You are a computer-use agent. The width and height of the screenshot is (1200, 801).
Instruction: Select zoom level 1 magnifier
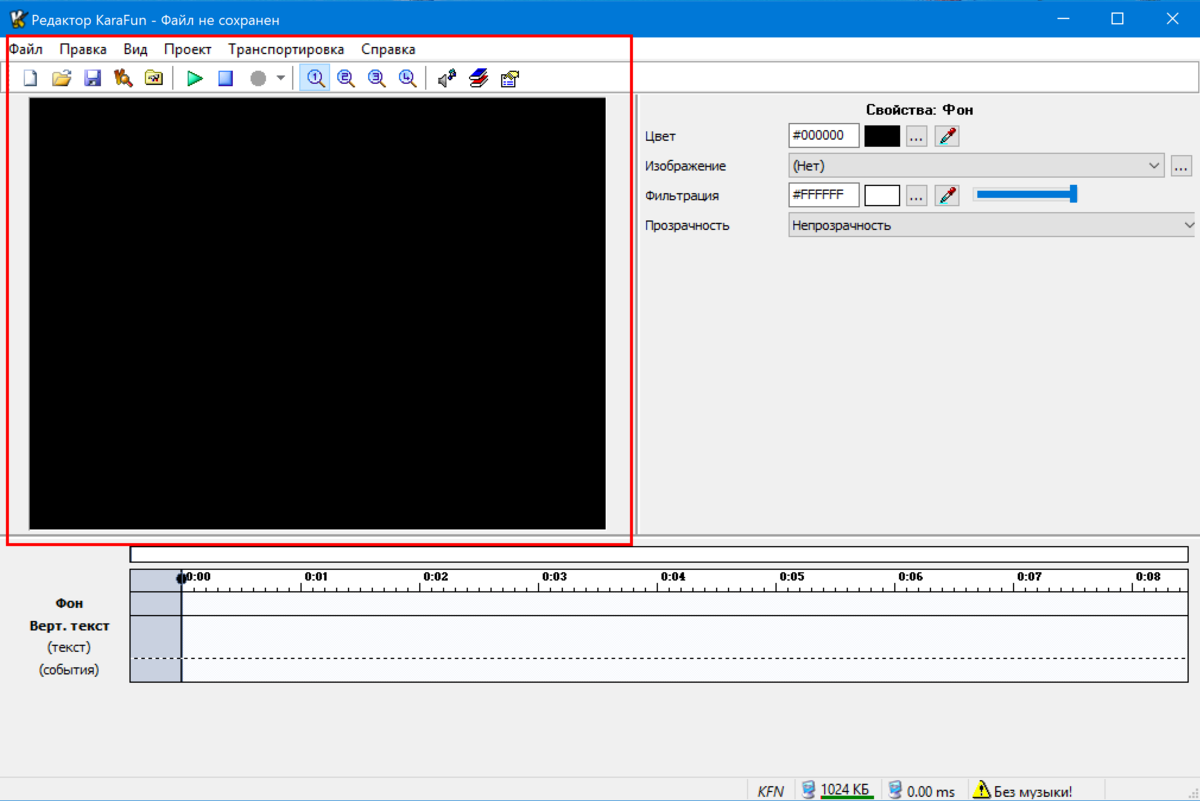[316, 78]
